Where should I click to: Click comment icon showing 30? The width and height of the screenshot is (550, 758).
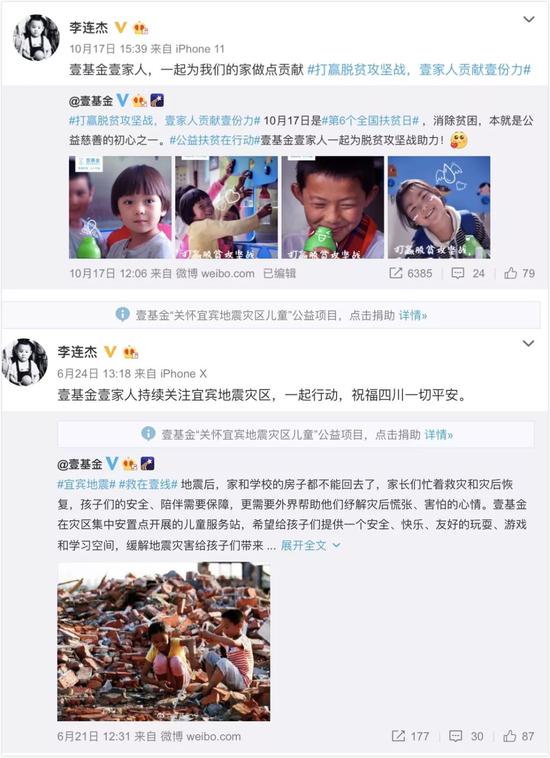pos(455,736)
